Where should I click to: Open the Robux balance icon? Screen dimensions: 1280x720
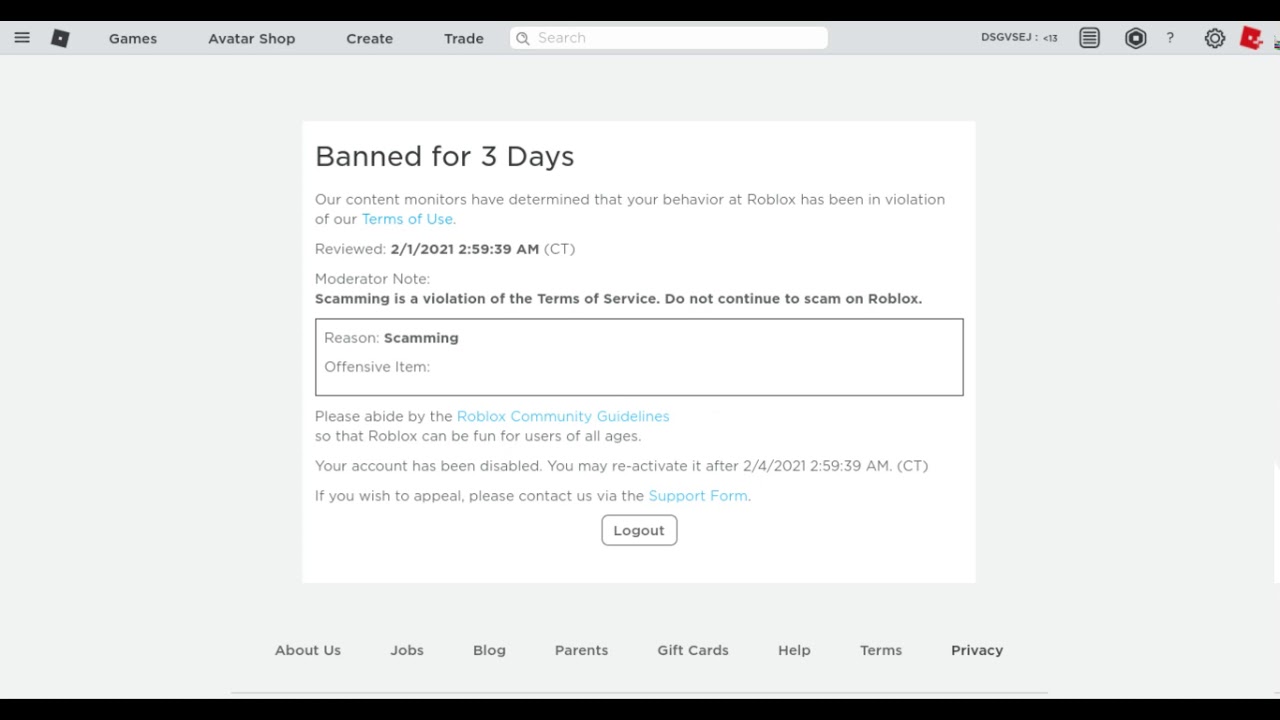[x=1135, y=38]
